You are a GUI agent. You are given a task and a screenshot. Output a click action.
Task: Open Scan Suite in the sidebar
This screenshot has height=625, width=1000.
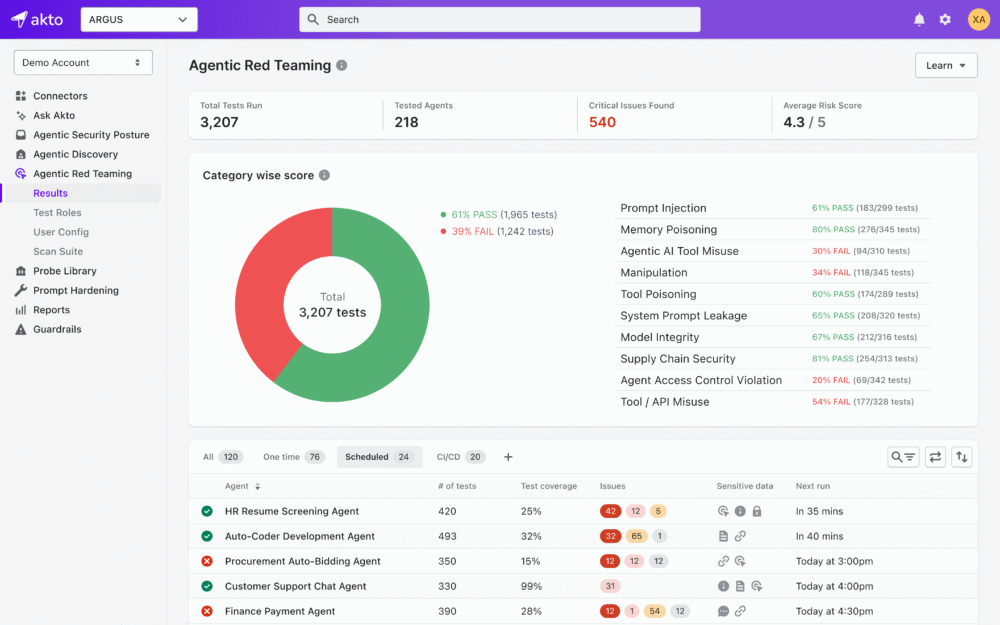[58, 251]
